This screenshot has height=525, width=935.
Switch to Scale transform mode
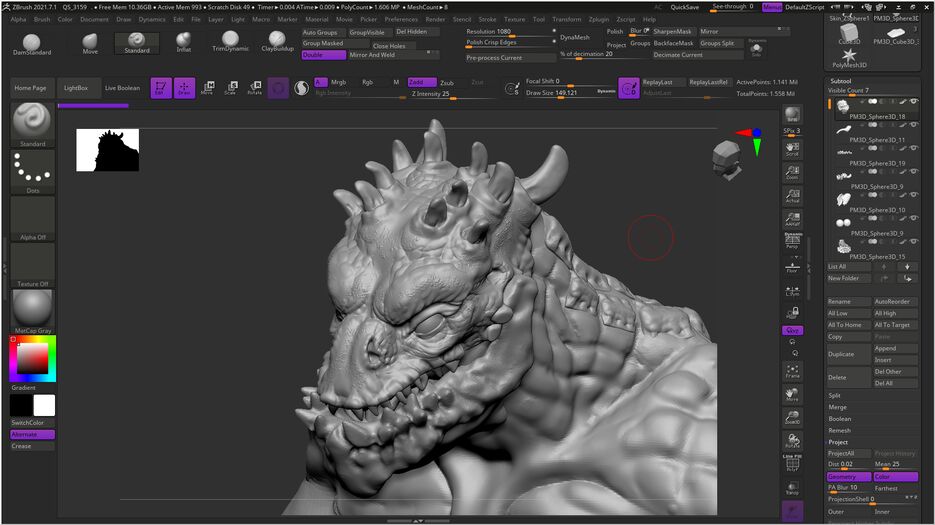pyautogui.click(x=231, y=88)
